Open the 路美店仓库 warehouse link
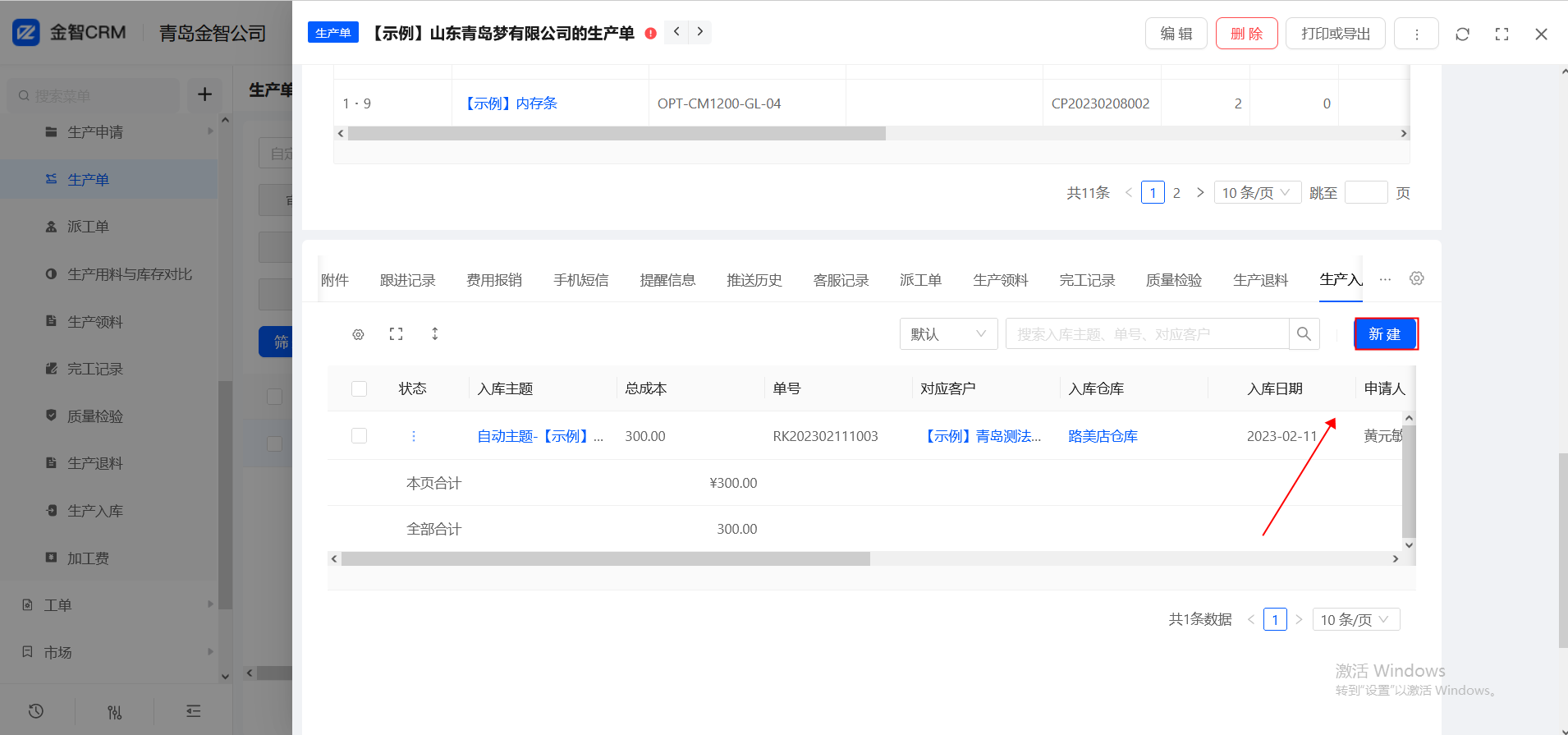 1103,436
